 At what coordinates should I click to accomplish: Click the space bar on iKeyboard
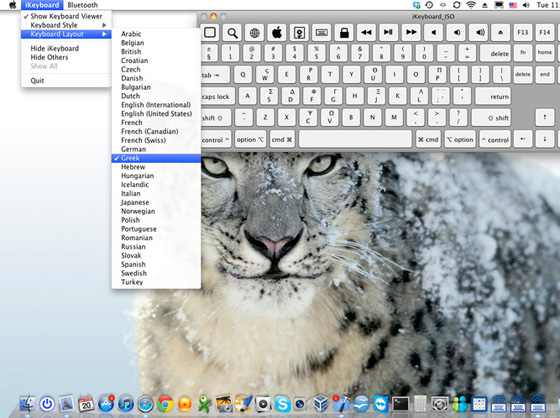[x=355, y=139]
